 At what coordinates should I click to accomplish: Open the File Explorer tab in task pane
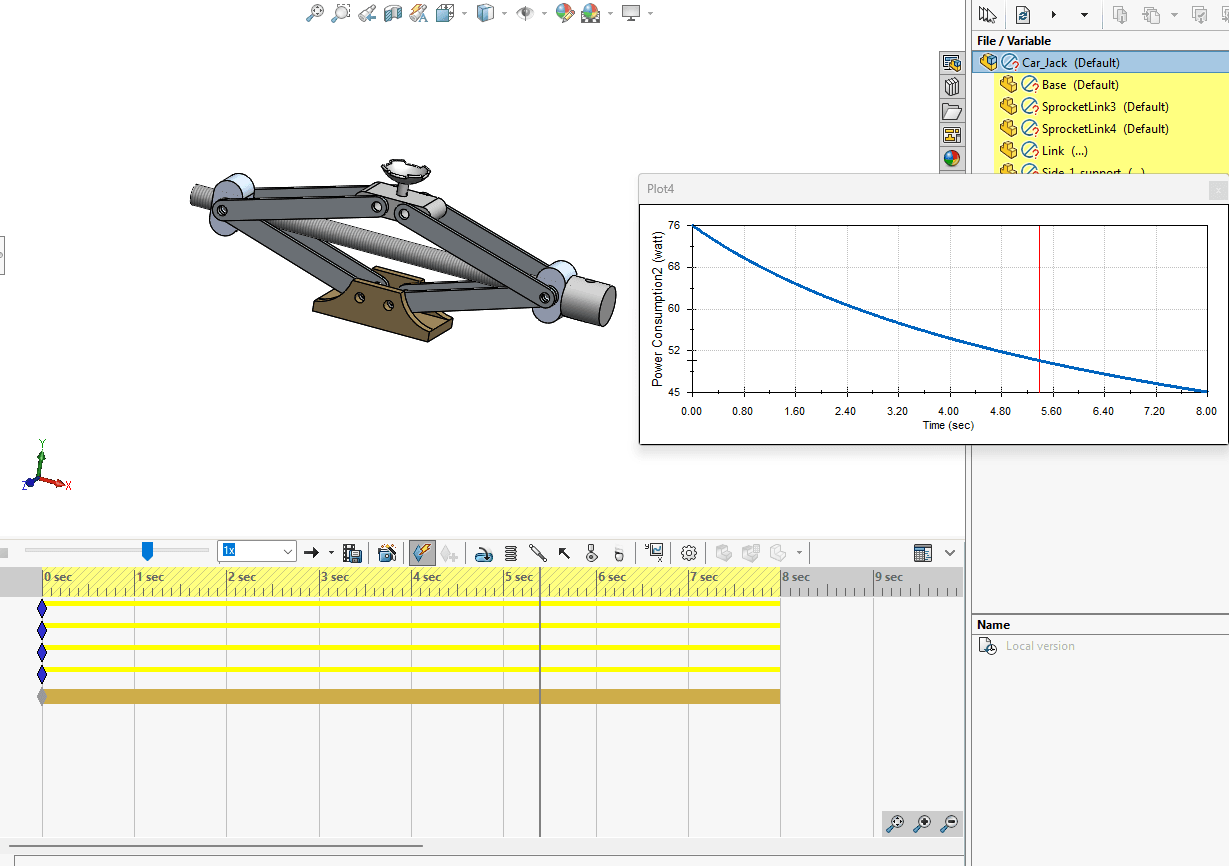[951, 111]
